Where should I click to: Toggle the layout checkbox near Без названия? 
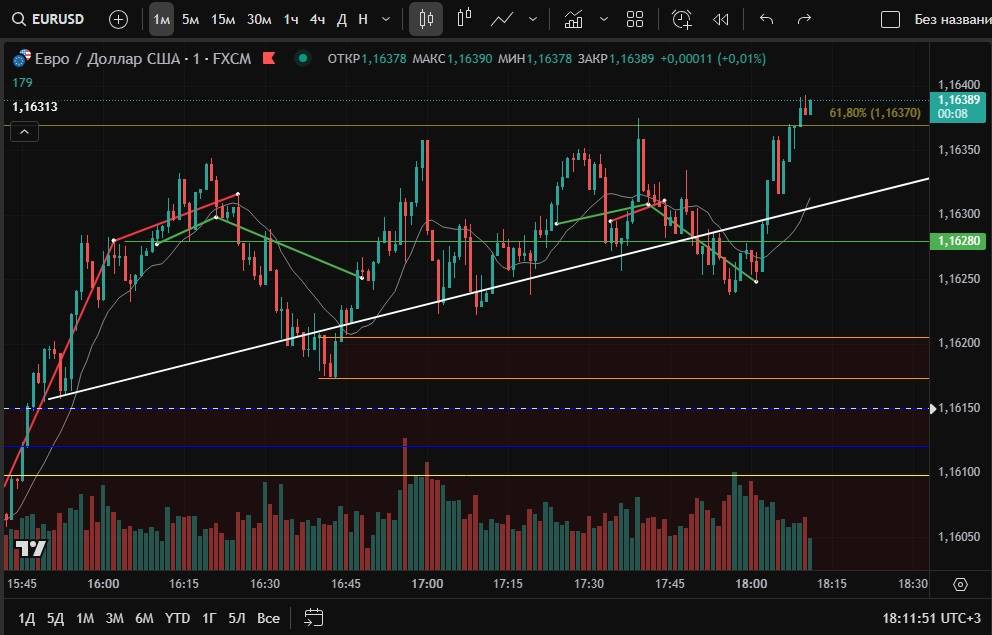click(890, 19)
